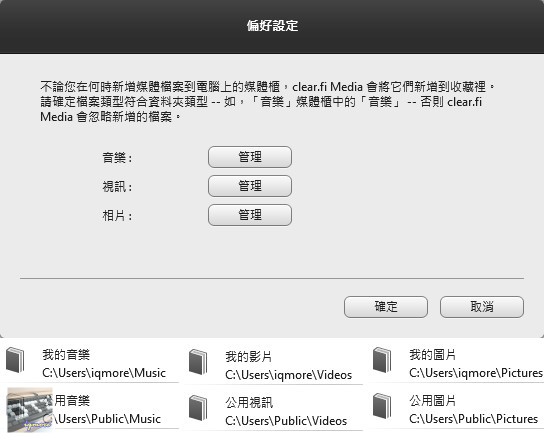Select the 公用圖片 library name
Screen dimensions: 544x440
point(432,401)
